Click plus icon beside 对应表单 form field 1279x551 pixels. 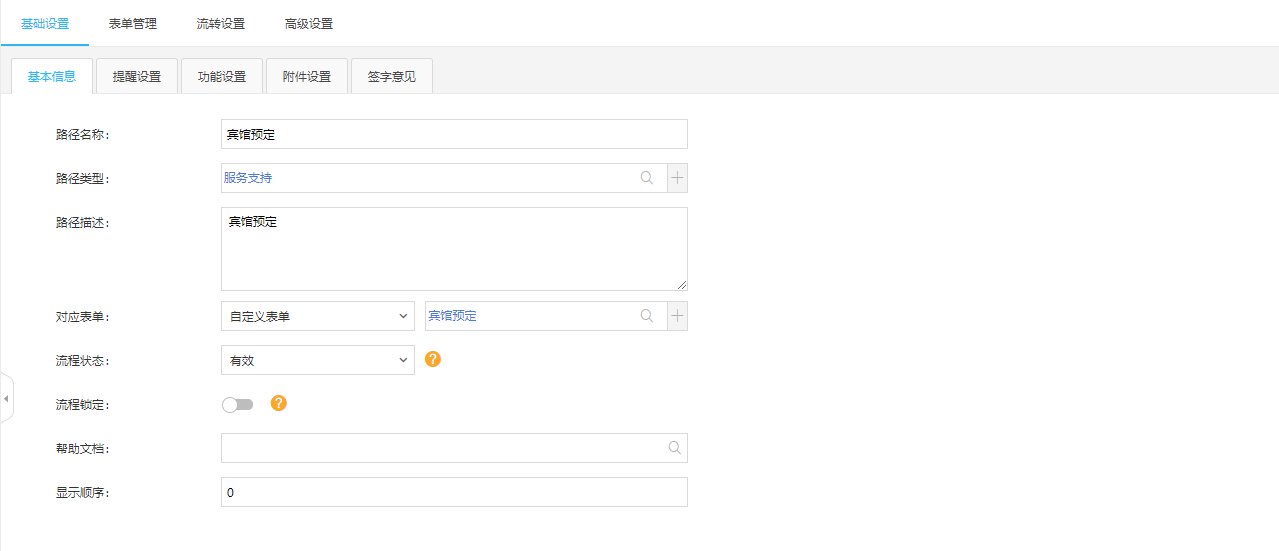point(677,316)
